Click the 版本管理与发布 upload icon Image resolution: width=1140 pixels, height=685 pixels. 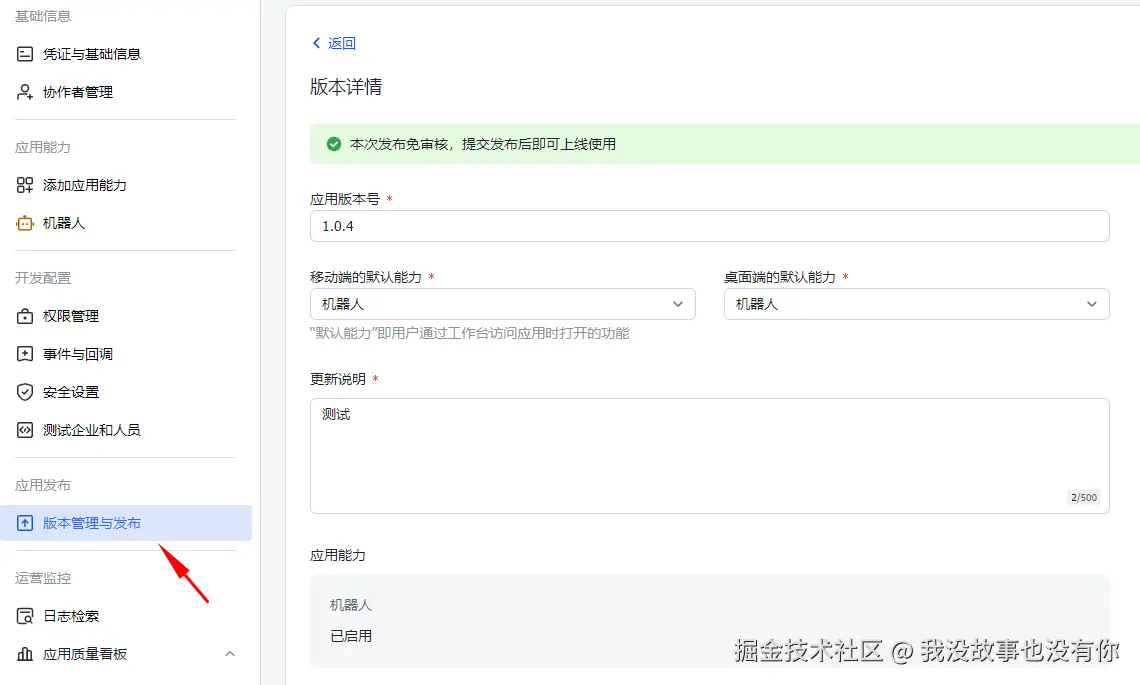25,523
